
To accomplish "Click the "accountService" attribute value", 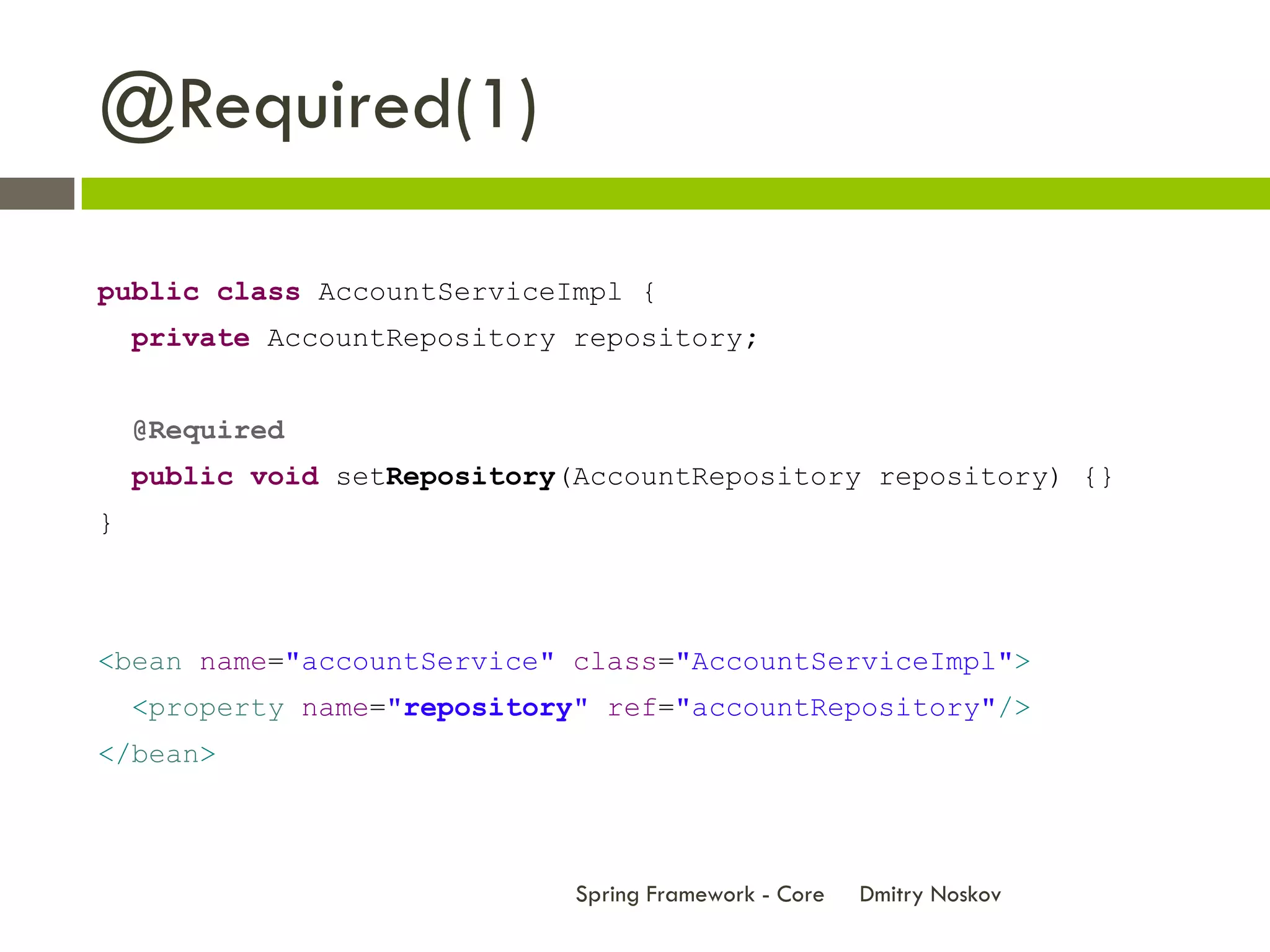I will tap(420, 662).
